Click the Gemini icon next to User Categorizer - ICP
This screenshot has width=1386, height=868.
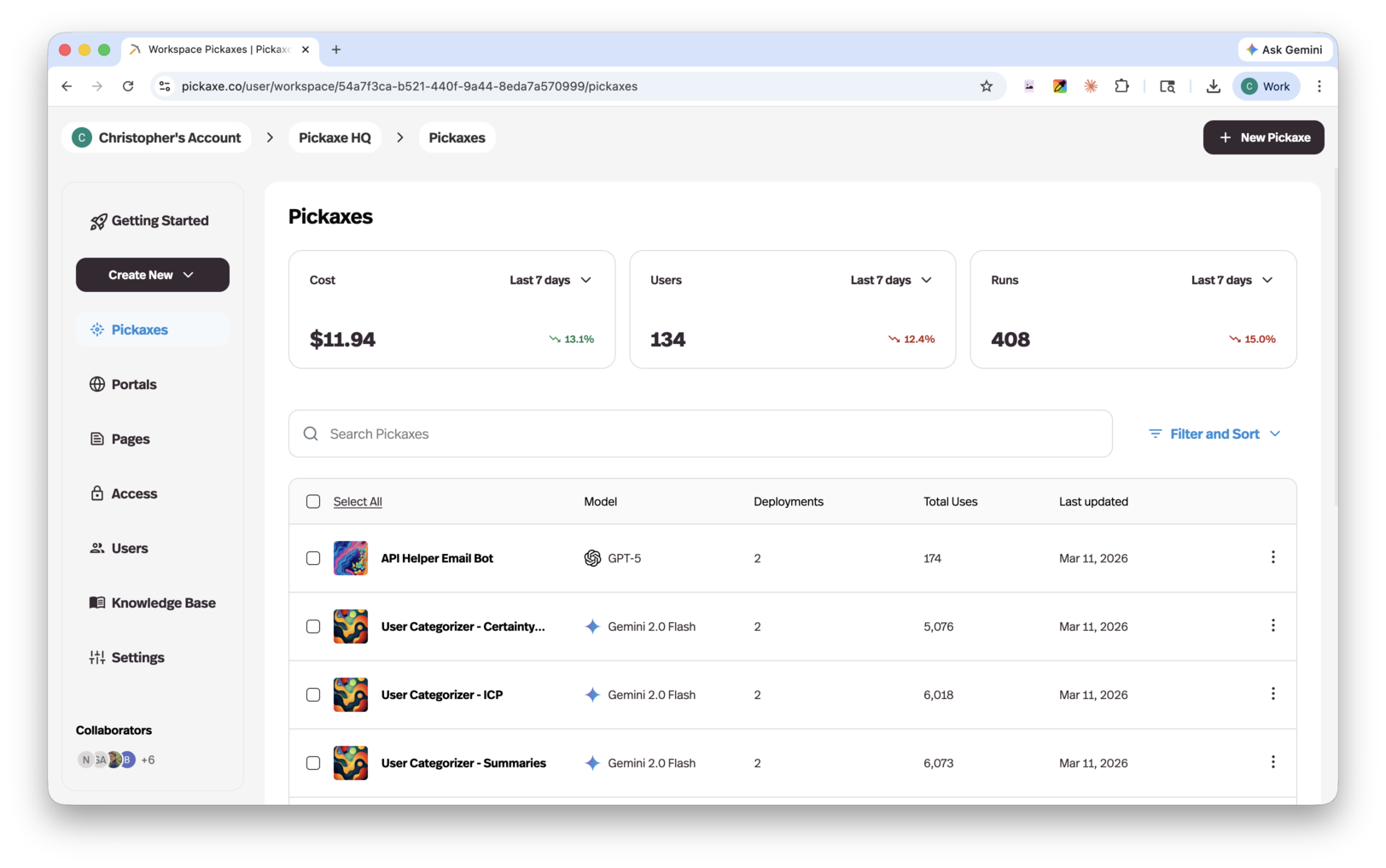pos(591,695)
